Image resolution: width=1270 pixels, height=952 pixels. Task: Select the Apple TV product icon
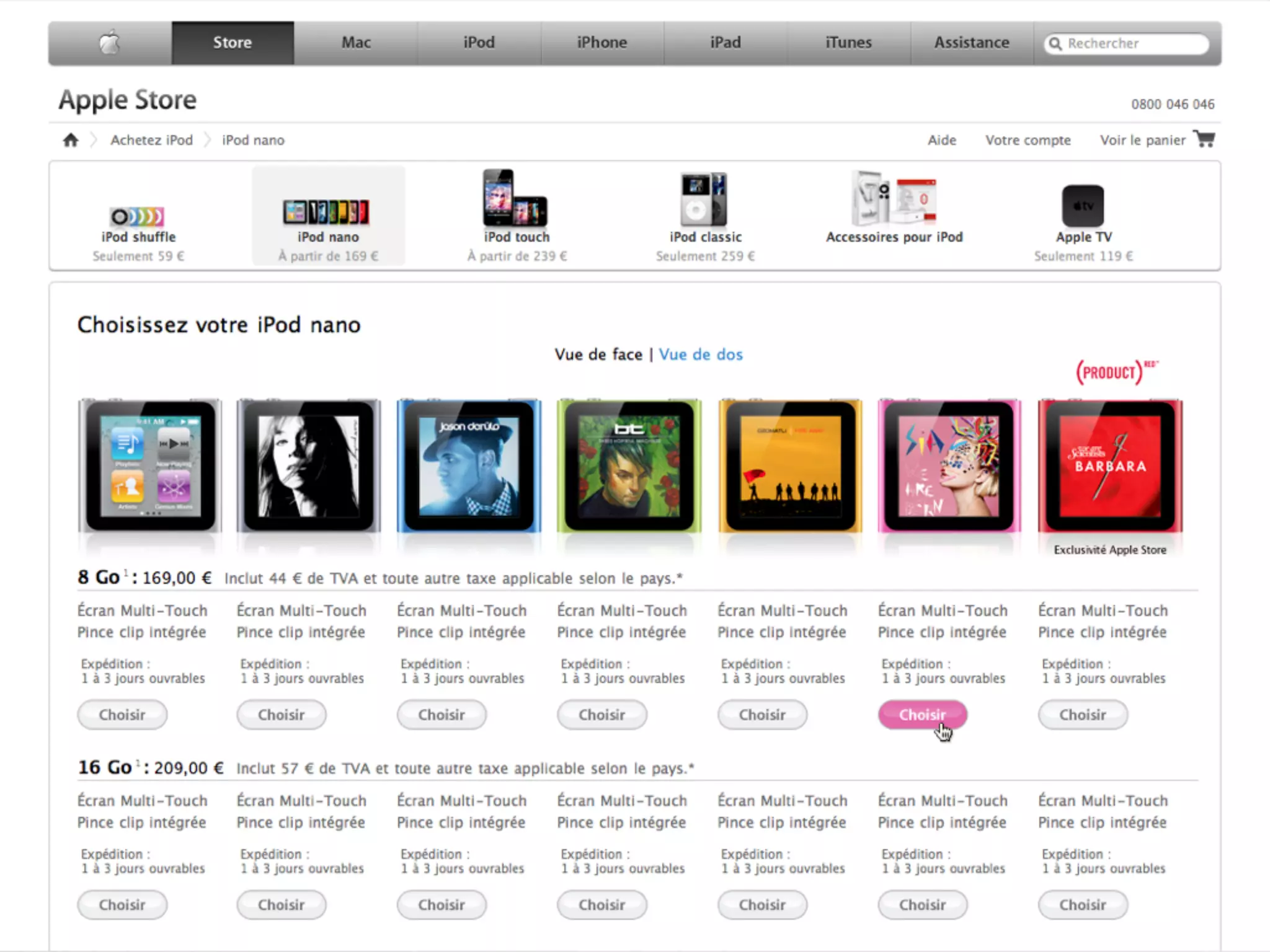tap(1083, 206)
